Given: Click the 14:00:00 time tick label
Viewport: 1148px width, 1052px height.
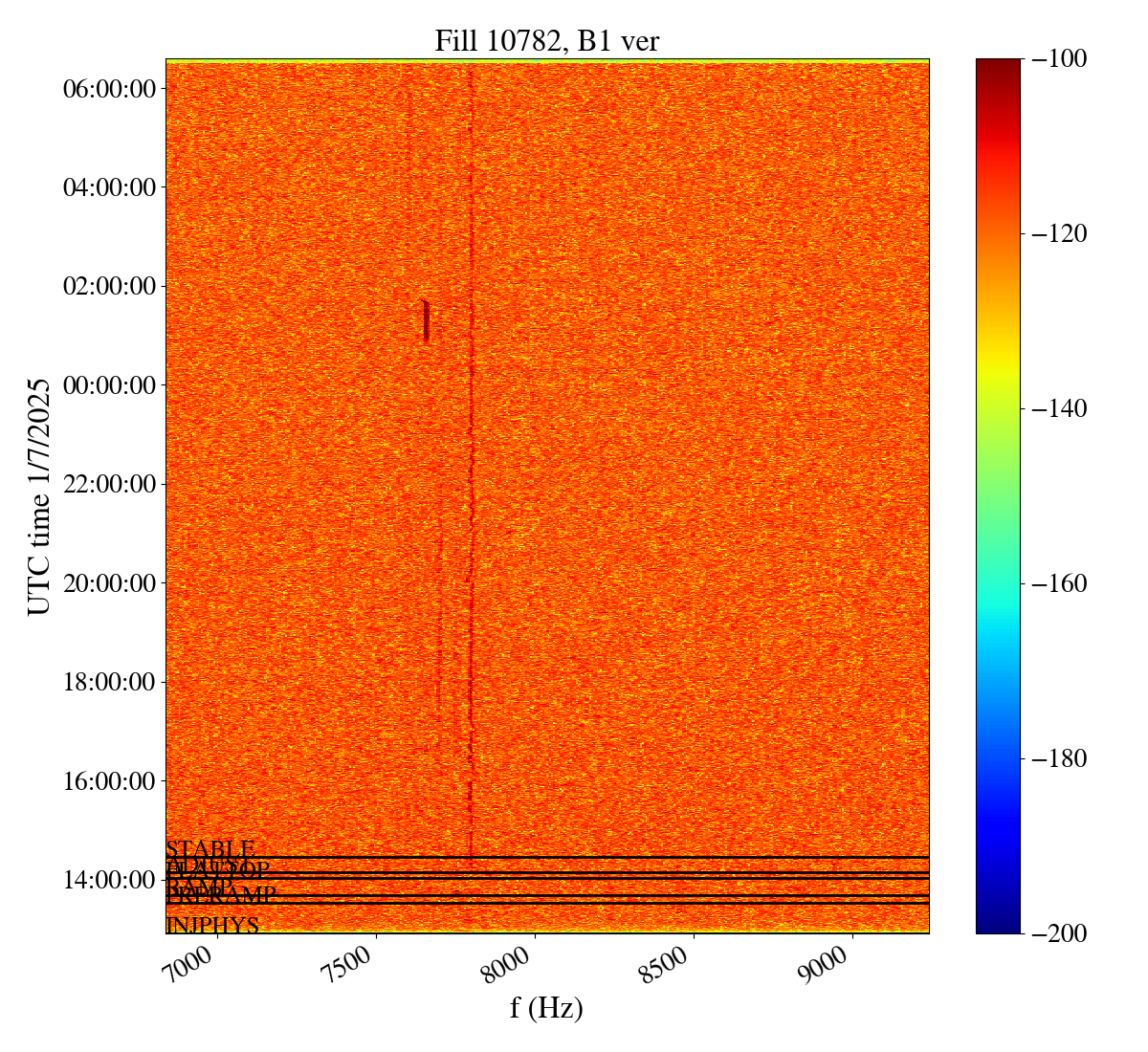Looking at the screenshot, I should (x=109, y=880).
